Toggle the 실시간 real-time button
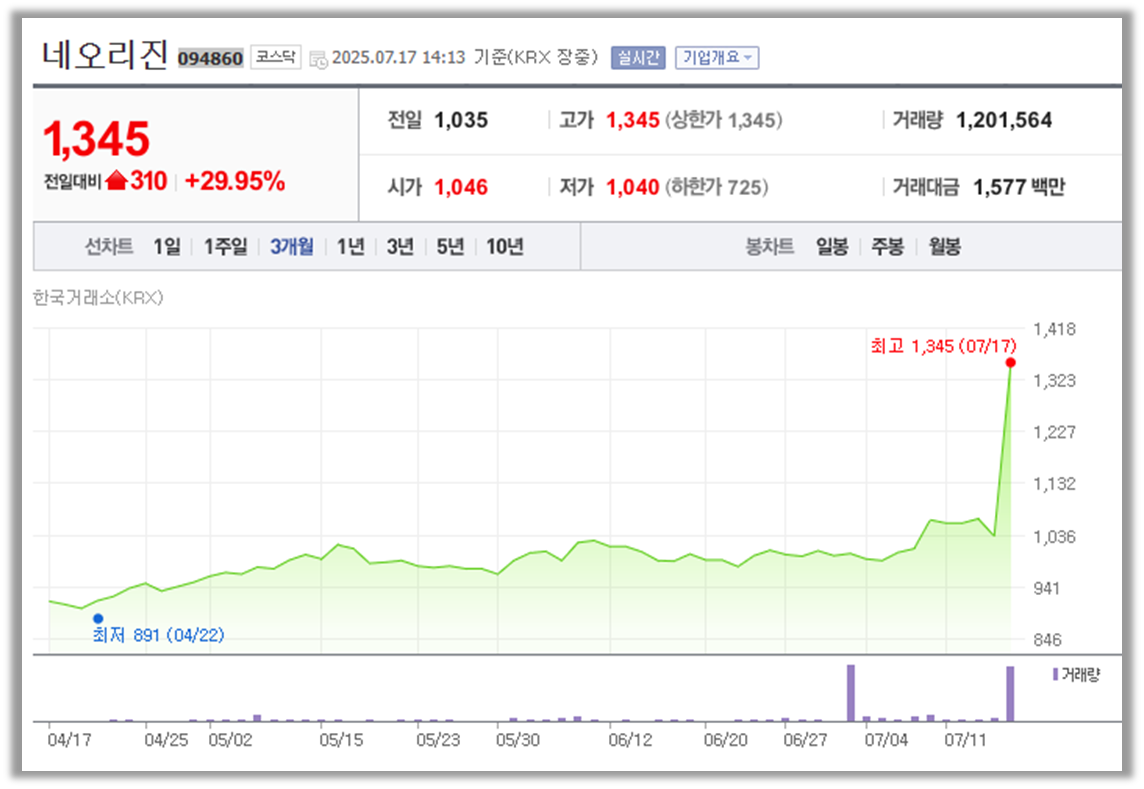 pyautogui.click(x=638, y=57)
